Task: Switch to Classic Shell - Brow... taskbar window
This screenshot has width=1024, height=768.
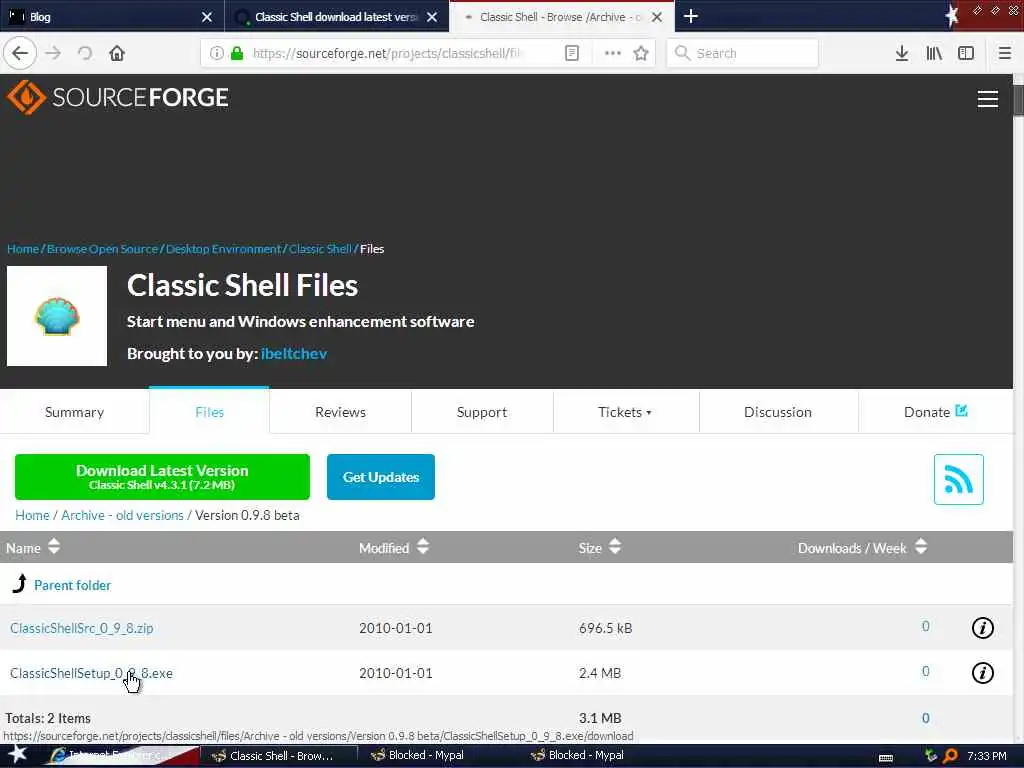Action: (x=278, y=756)
